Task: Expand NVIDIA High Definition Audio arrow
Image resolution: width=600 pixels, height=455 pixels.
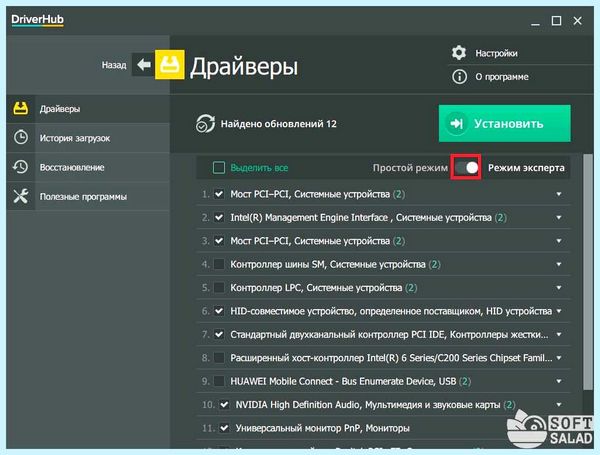Action: click(x=559, y=405)
